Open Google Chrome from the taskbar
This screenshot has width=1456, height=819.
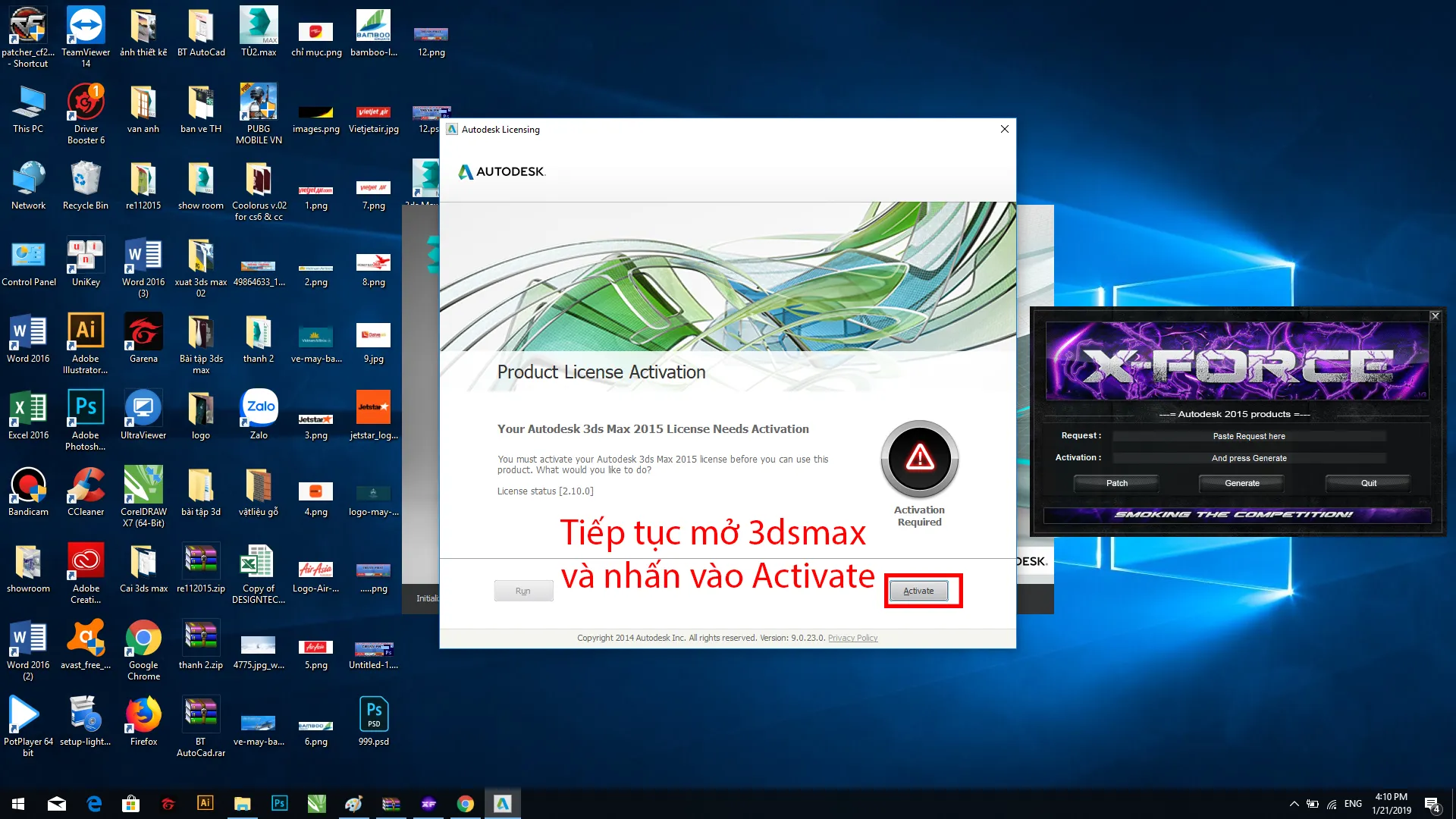point(466,804)
